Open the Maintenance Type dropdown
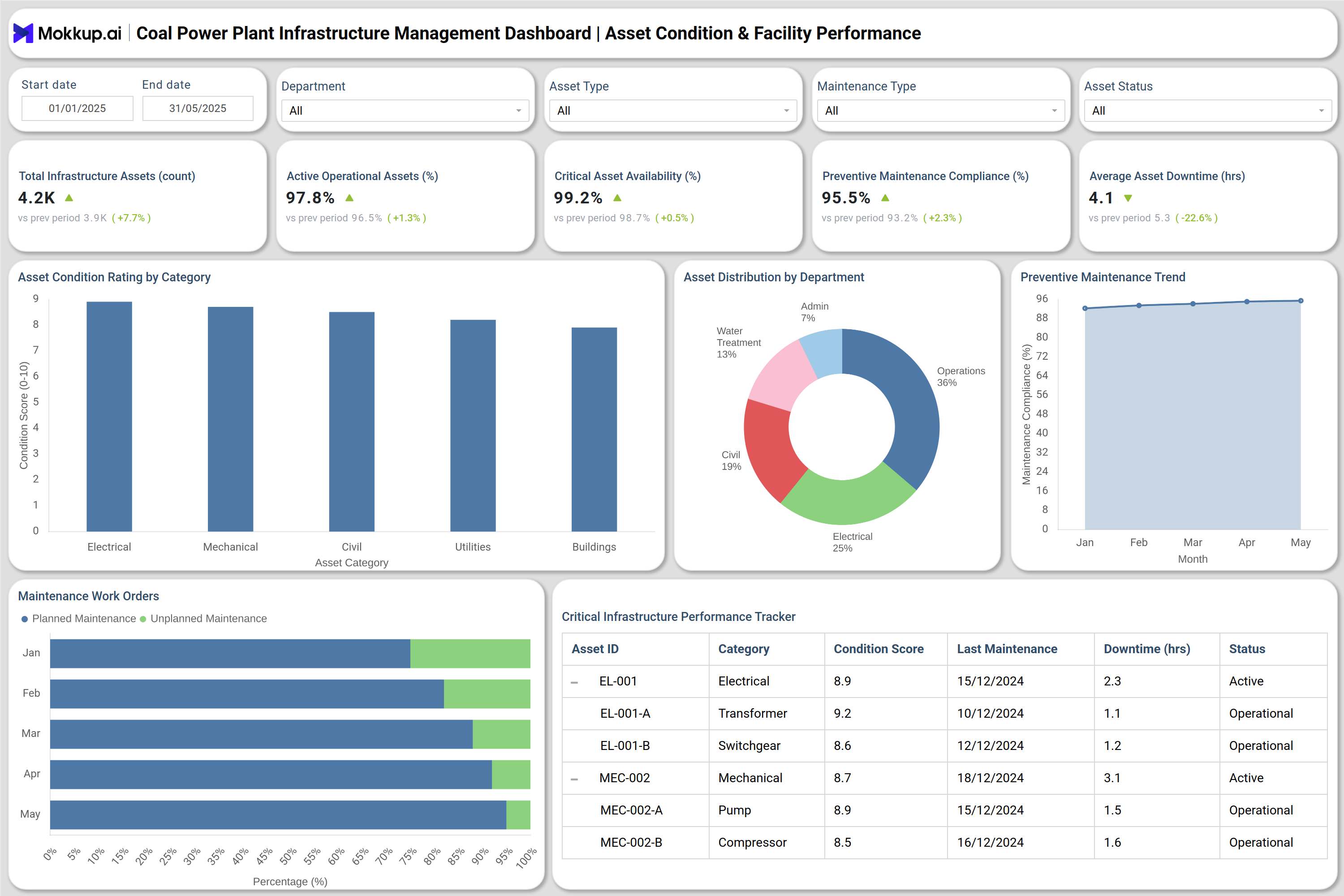This screenshot has width=1344, height=896. (x=940, y=110)
